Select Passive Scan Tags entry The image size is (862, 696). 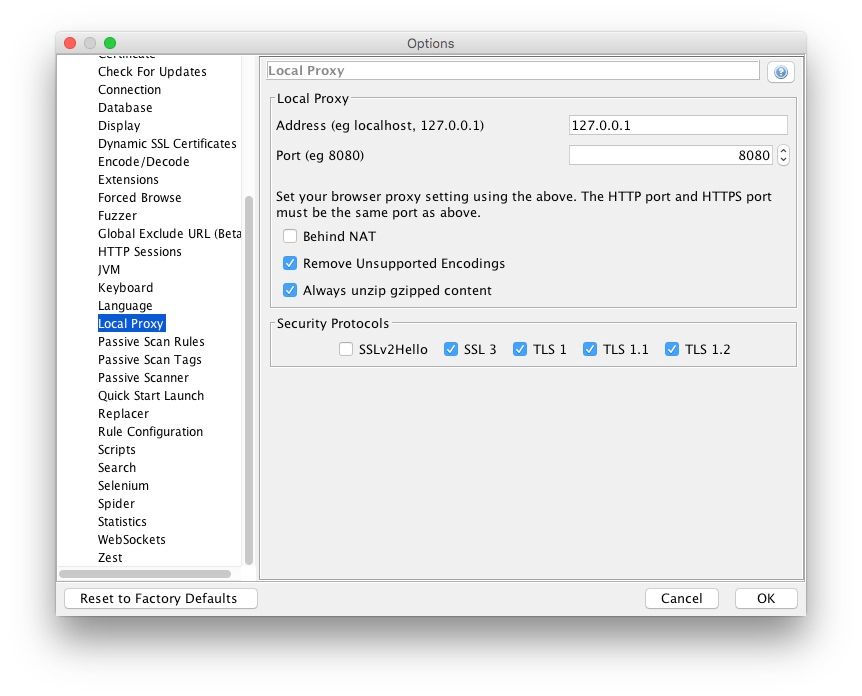point(150,360)
